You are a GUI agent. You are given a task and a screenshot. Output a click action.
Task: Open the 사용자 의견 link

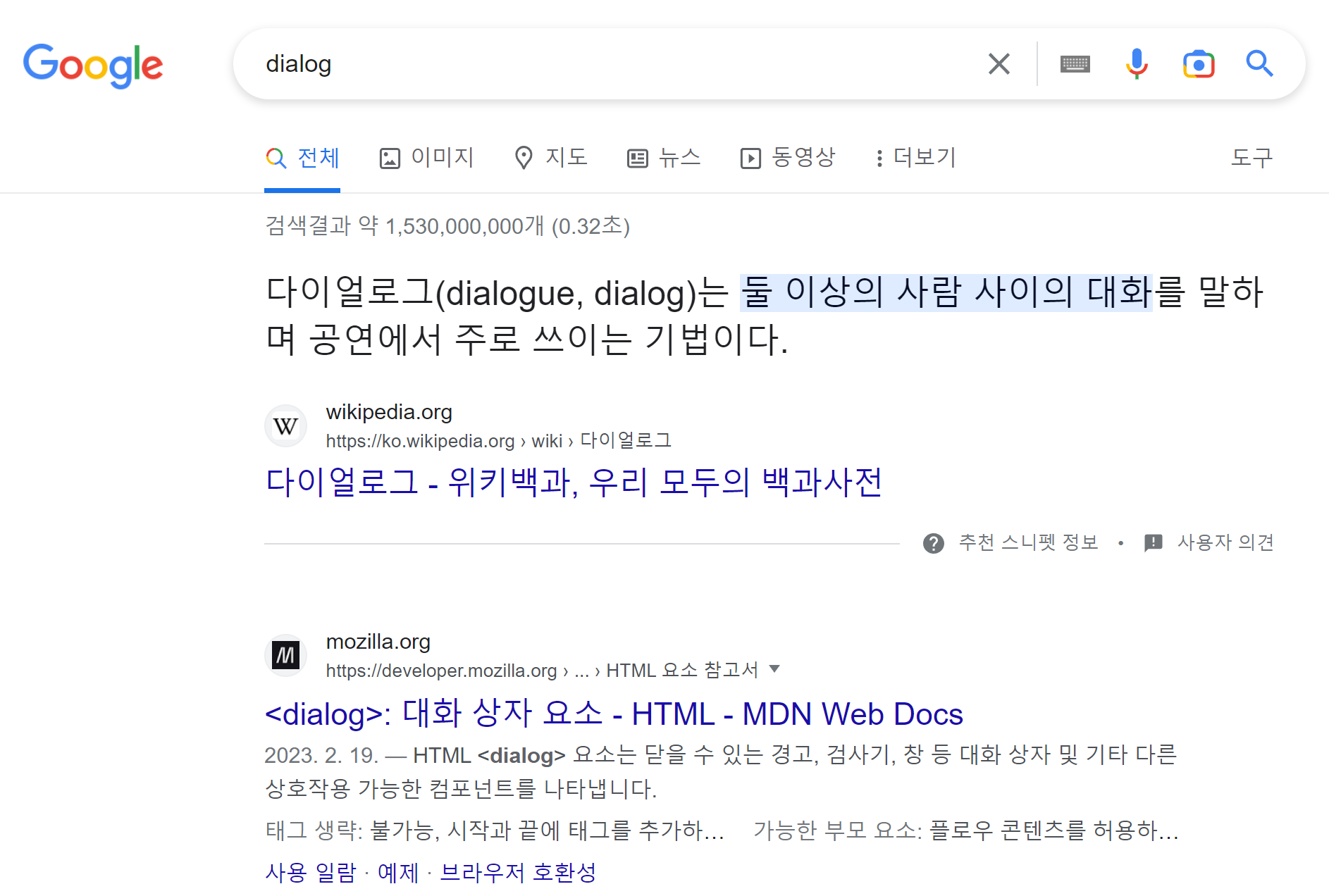(x=1225, y=542)
